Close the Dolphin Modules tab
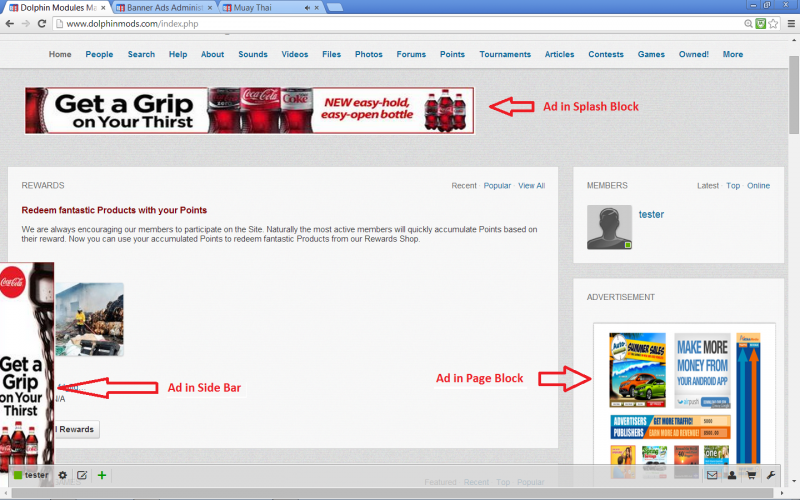 pos(103,8)
